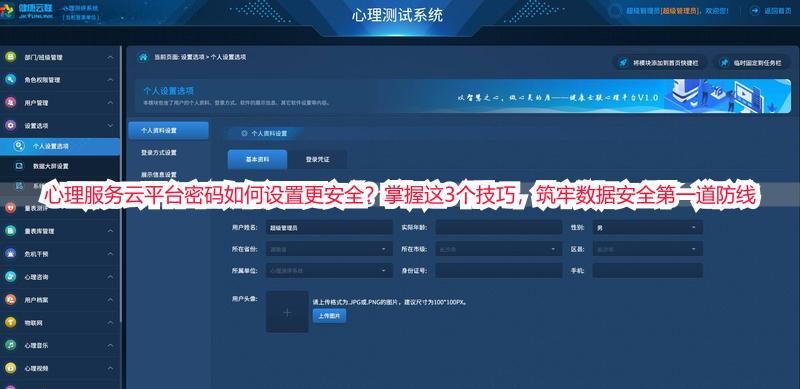Click the 心理视频 video icon

(x=10, y=368)
